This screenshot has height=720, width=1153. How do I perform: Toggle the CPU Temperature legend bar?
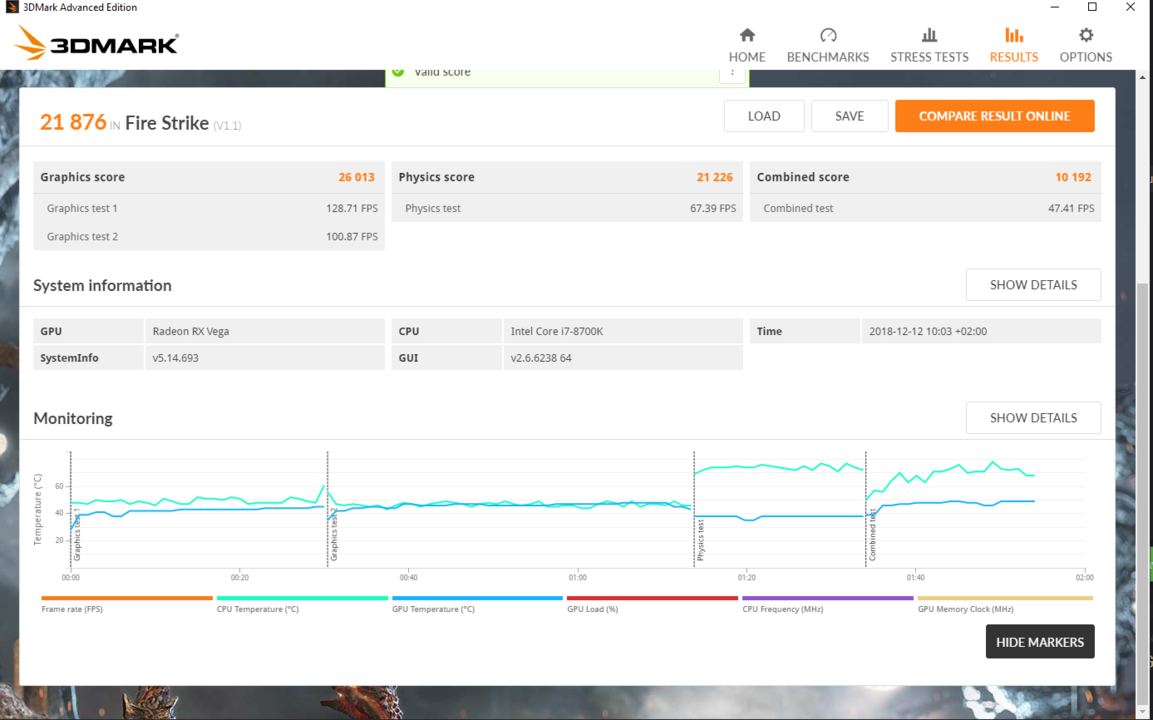click(301, 599)
